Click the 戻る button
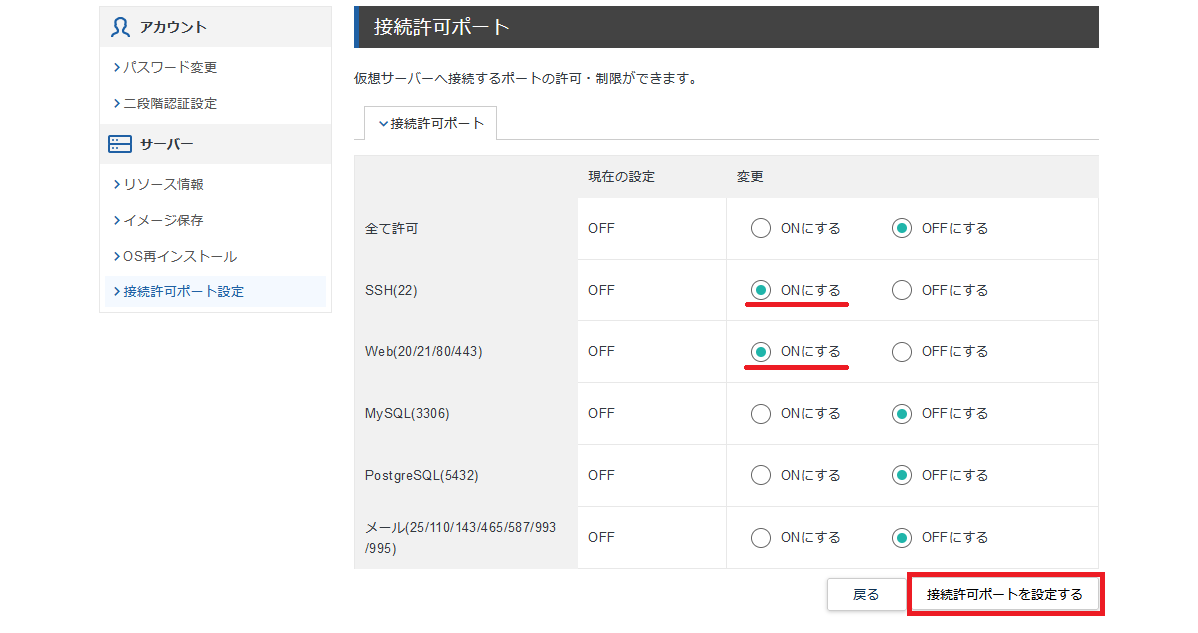1198x633 pixels. coord(865,594)
